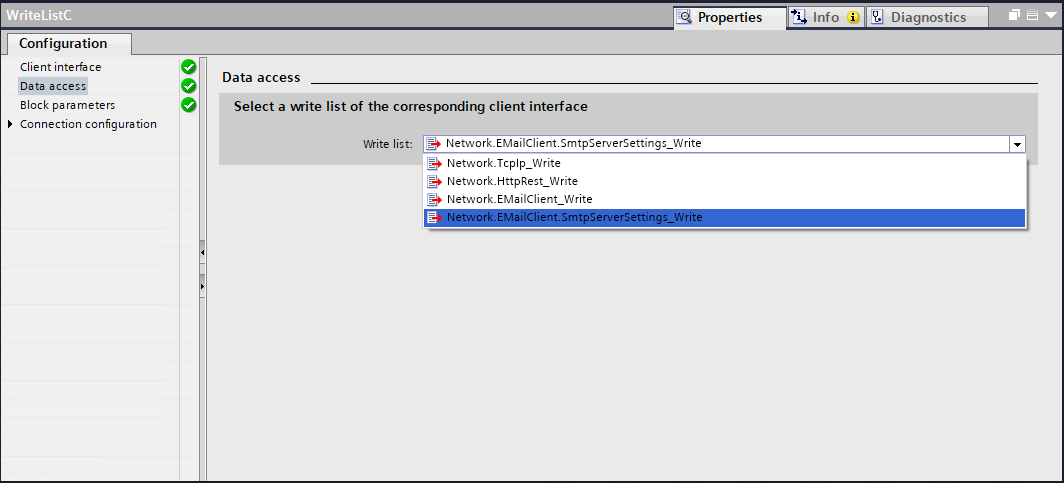Open the Write list dropdown arrow
The width and height of the screenshot is (1064, 483).
1017,145
